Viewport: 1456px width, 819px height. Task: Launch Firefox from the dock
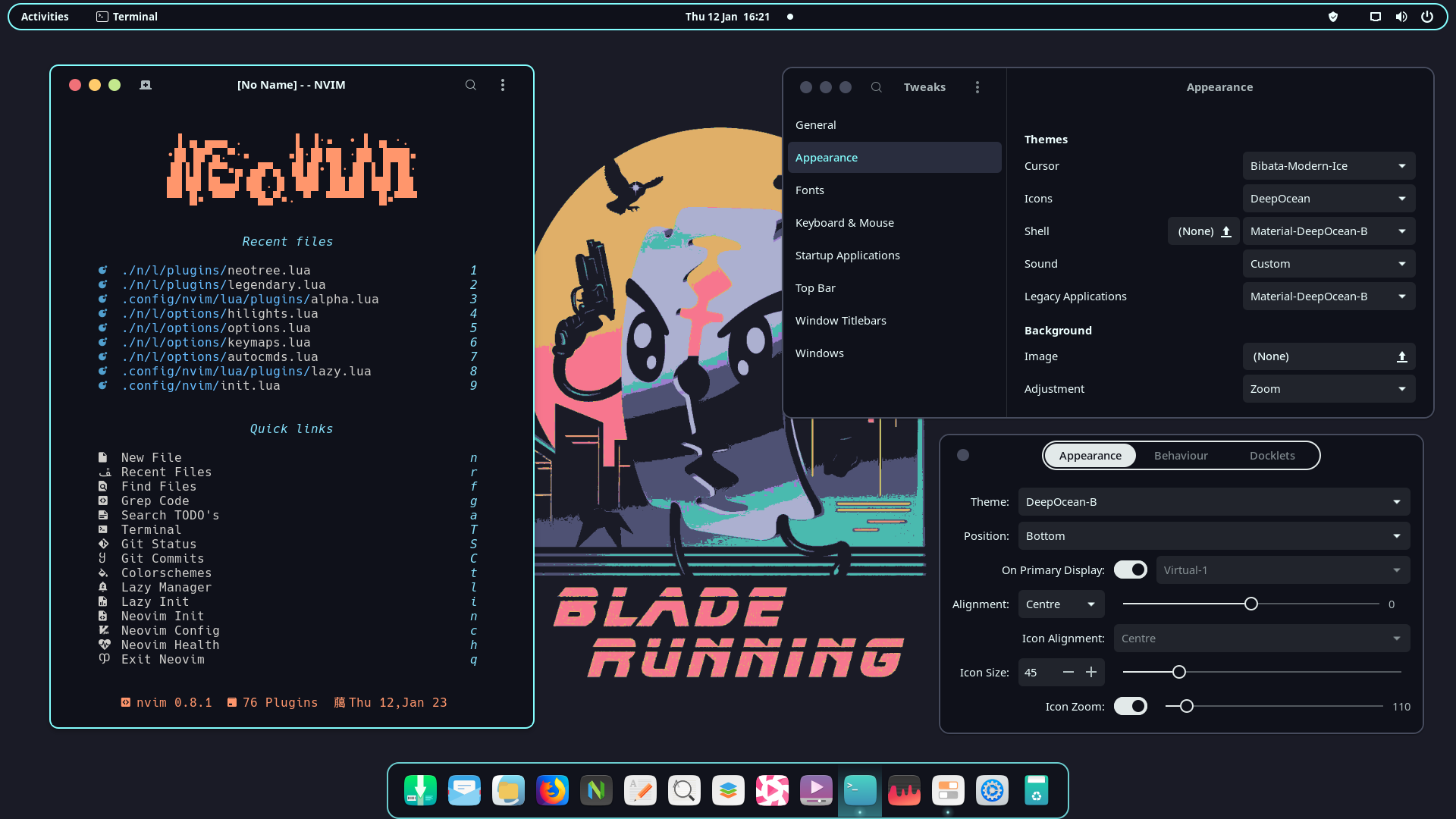(x=552, y=790)
